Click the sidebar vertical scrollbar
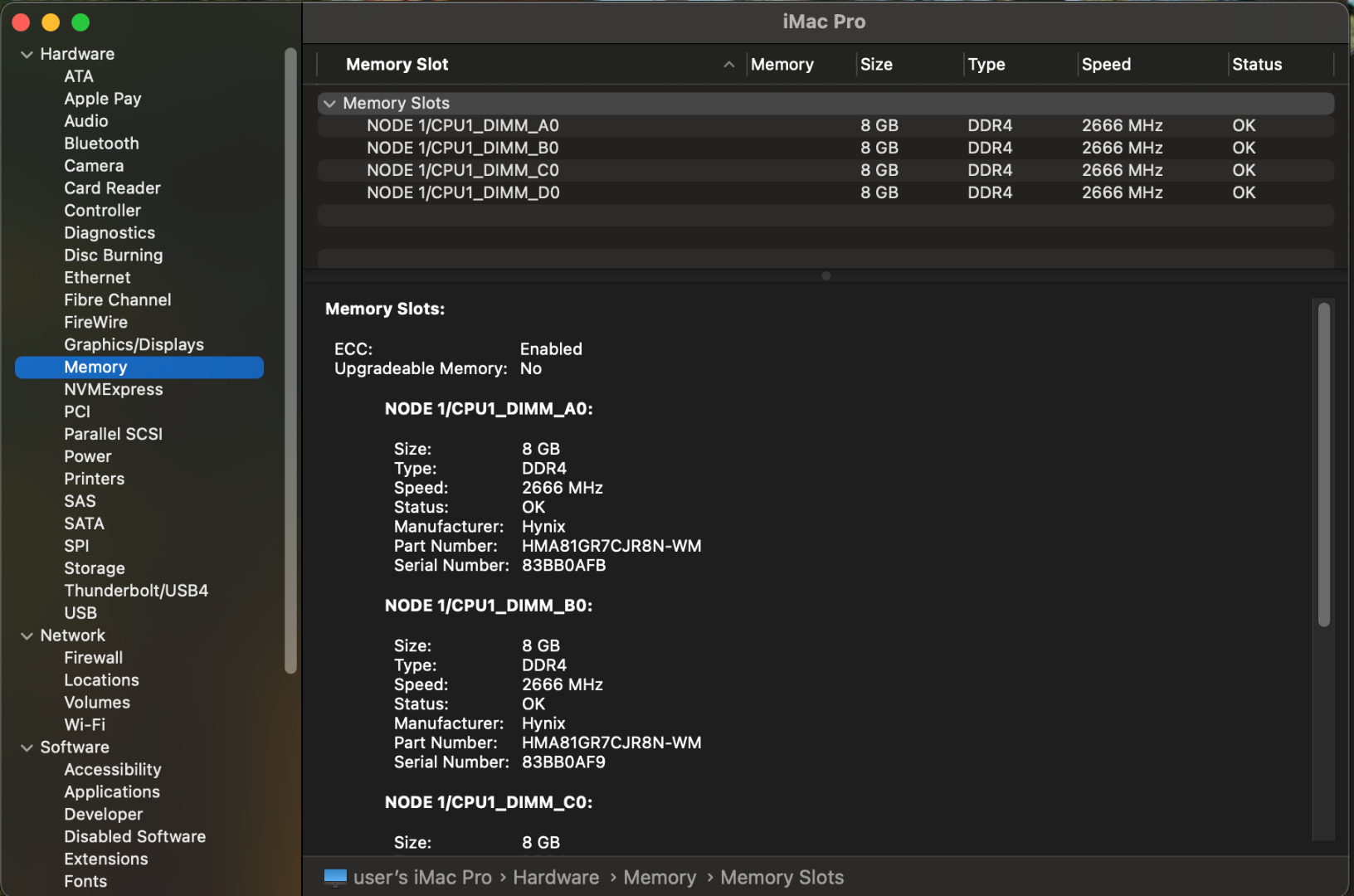This screenshot has height=896, width=1354. (290, 361)
